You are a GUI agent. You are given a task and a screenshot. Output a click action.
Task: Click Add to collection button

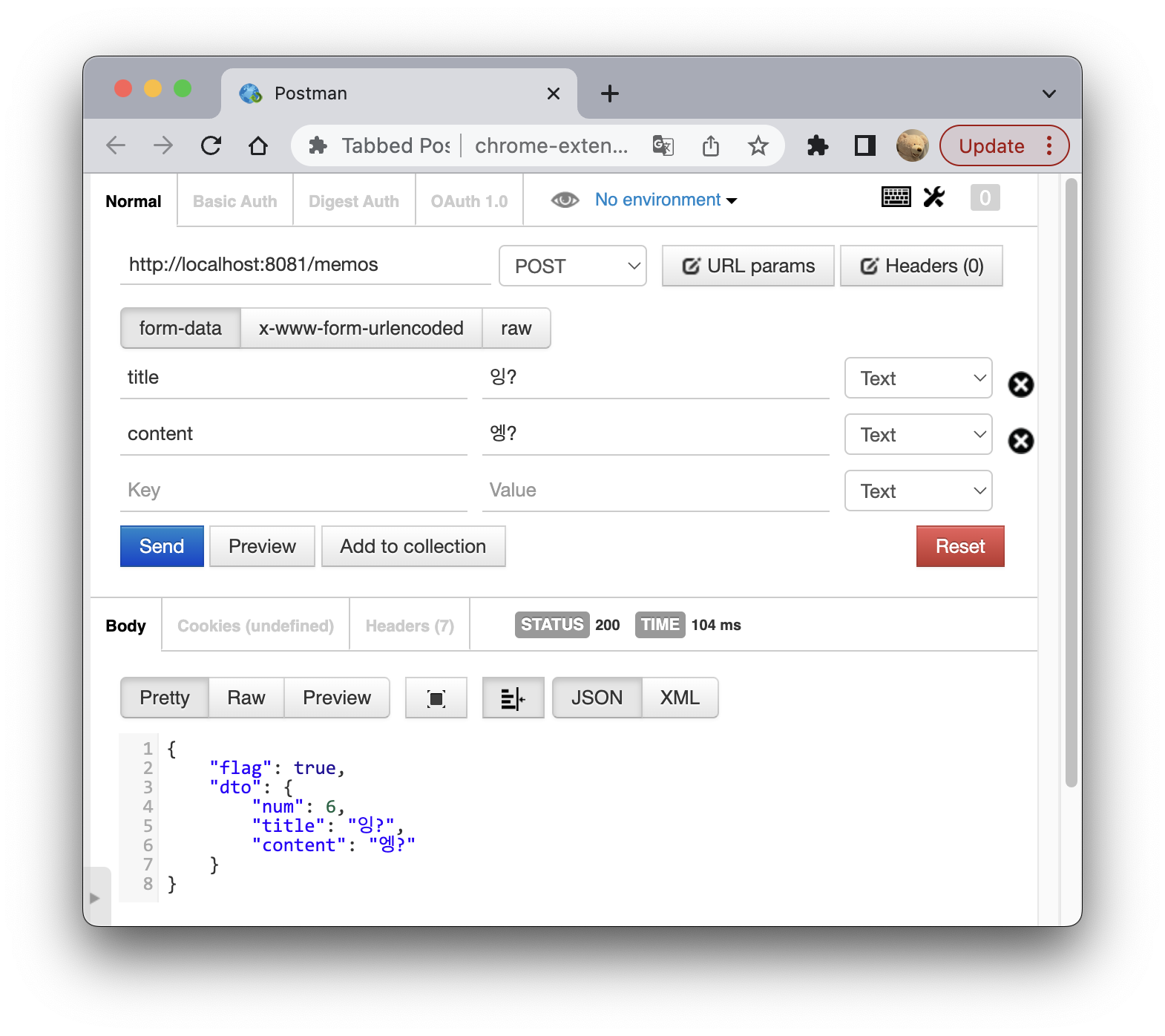click(413, 546)
